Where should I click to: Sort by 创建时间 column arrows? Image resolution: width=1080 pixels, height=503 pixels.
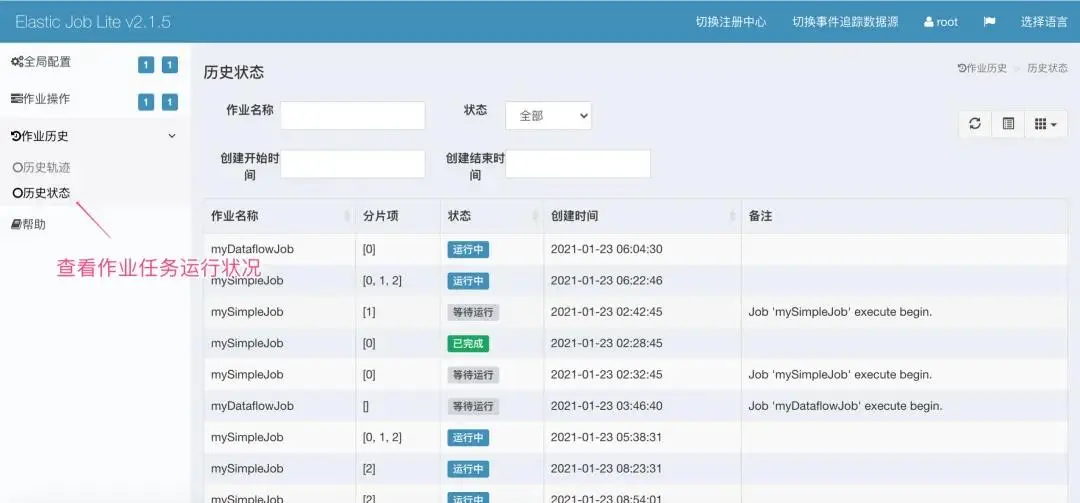733,216
